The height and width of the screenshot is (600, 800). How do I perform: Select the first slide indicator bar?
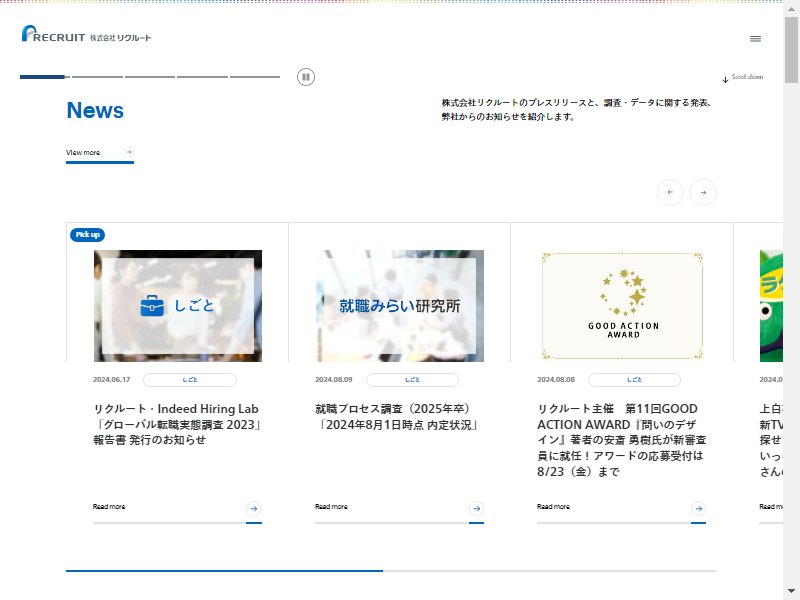pyautogui.click(x=43, y=77)
